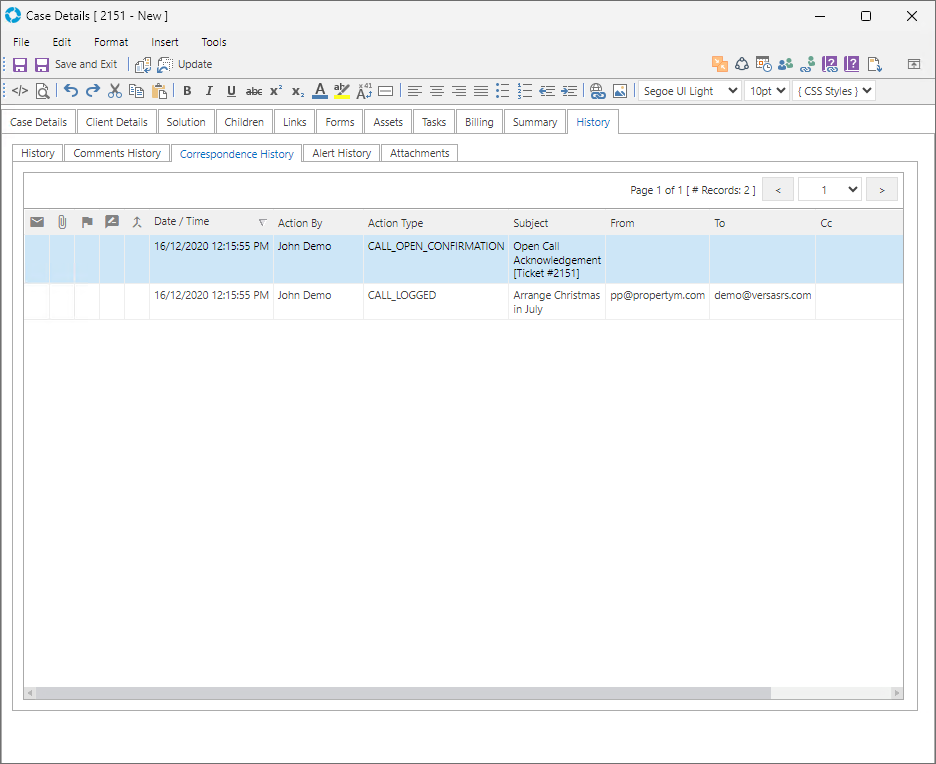Open the Segoe UI Light font dropdown

[689, 91]
